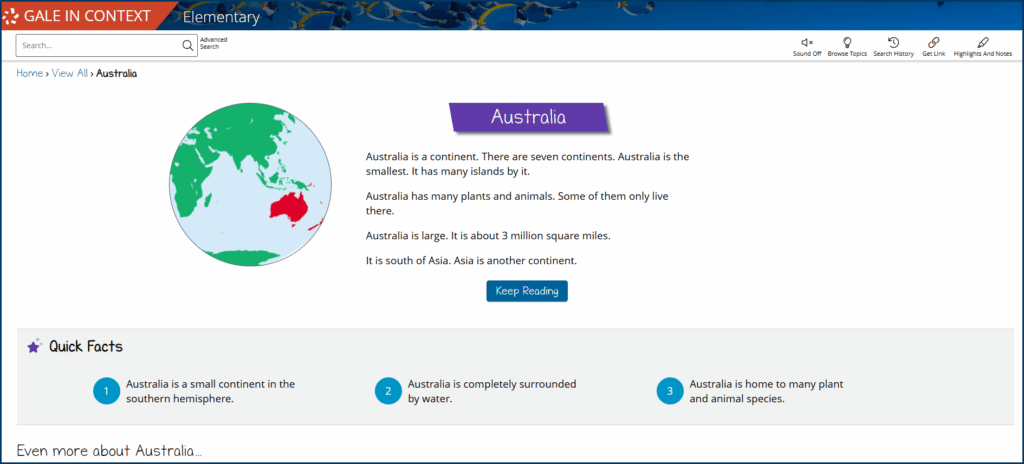The height and width of the screenshot is (464, 1024).
Task: Click the 'Quick Facts' heading text
Action: pos(86,346)
